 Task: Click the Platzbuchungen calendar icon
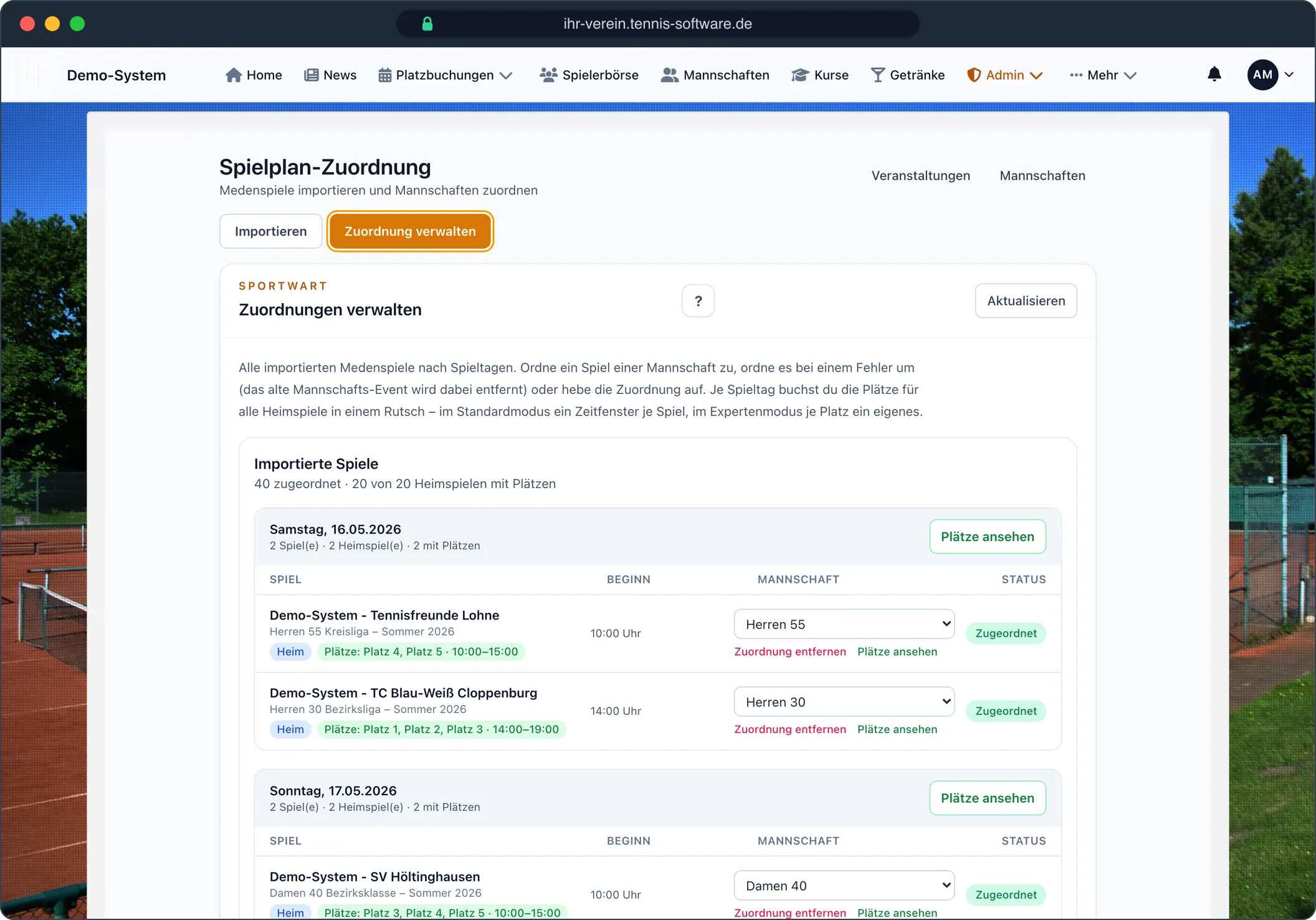(x=385, y=75)
